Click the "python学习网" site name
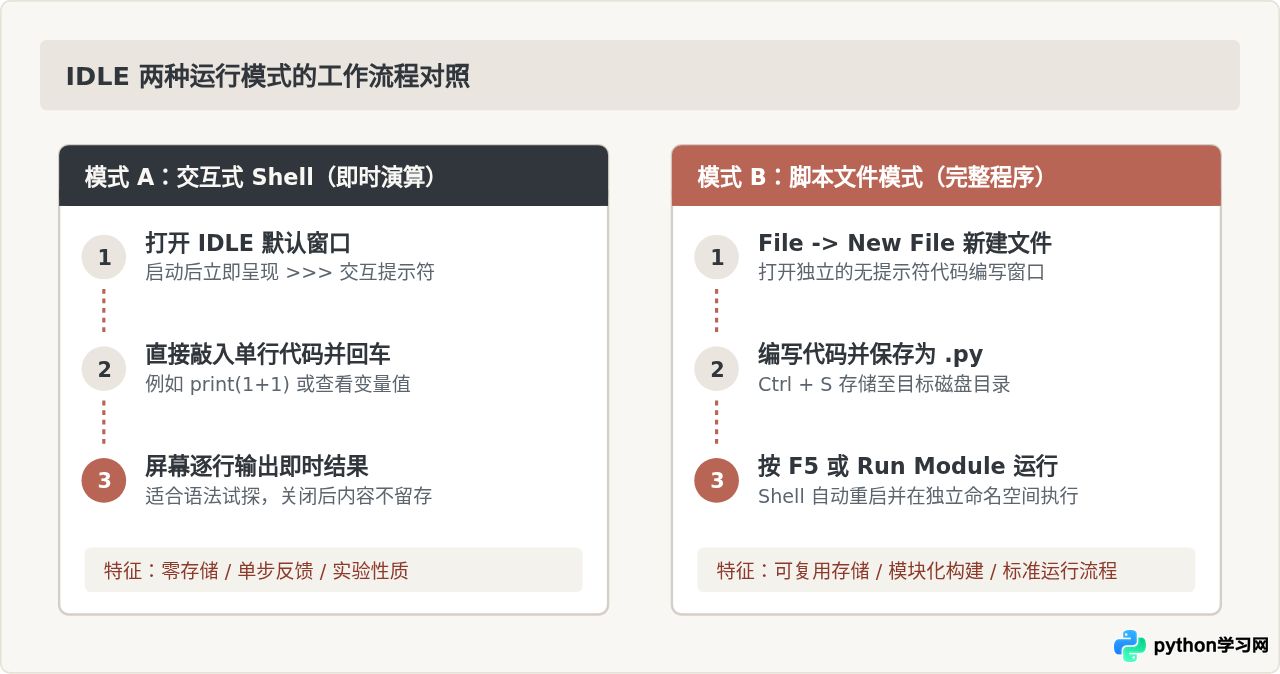The image size is (1280, 674). (x=1211, y=646)
